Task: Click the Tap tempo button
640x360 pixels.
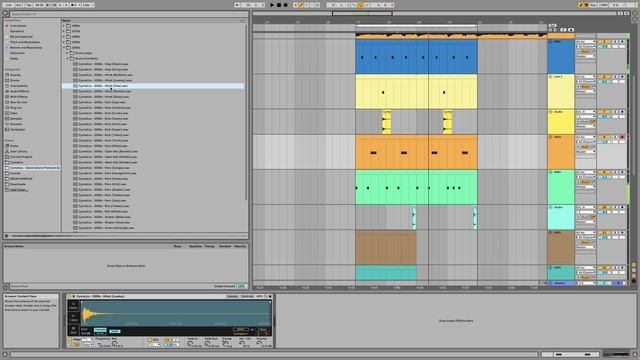Action: 29,5
